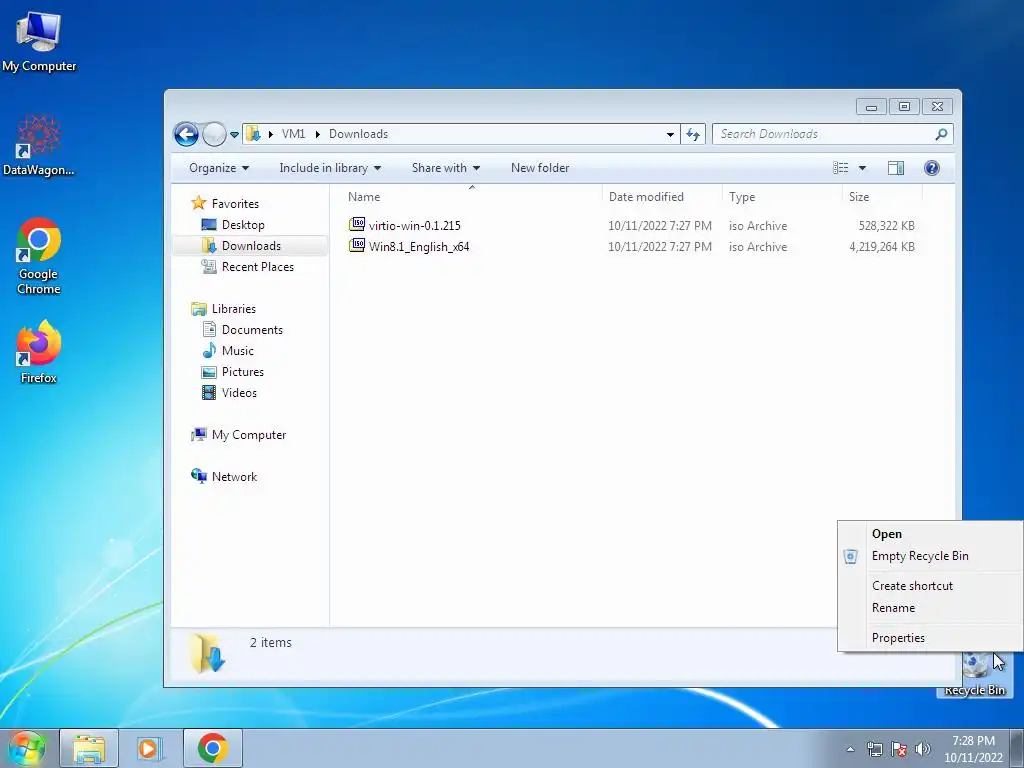This screenshot has width=1024, height=768.
Task: Create a New folder
Action: [540, 168]
